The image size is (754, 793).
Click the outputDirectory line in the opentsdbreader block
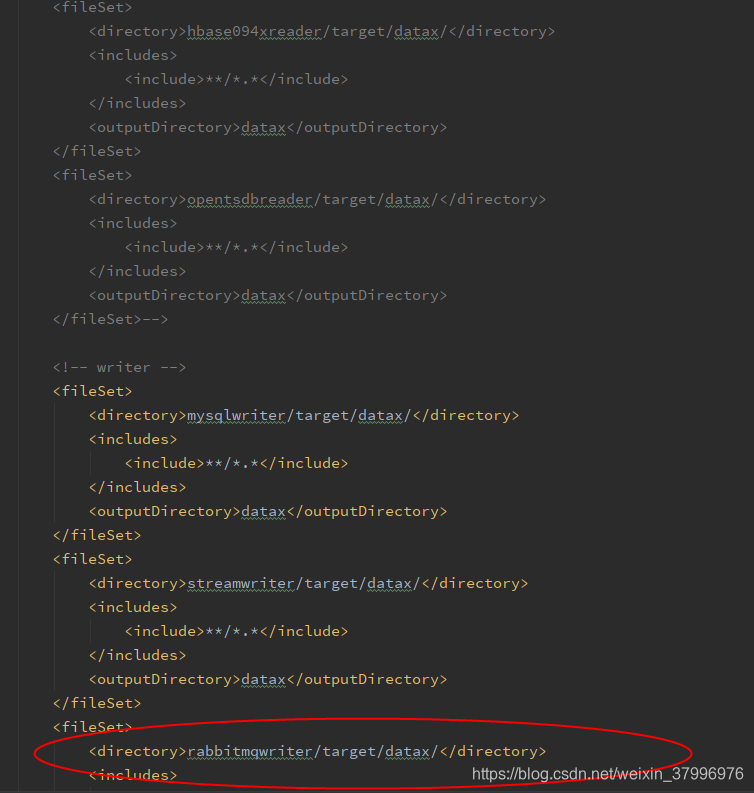pos(268,295)
